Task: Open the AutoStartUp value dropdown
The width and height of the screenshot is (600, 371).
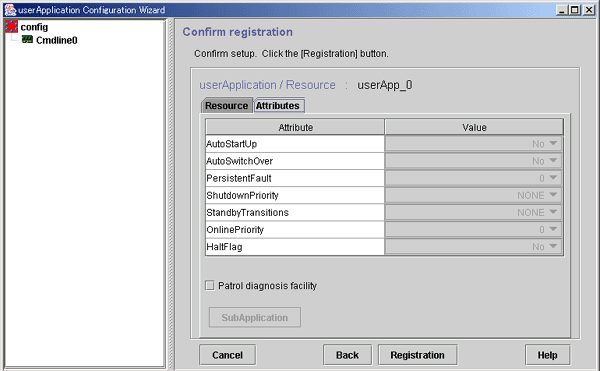Action: [x=473, y=144]
